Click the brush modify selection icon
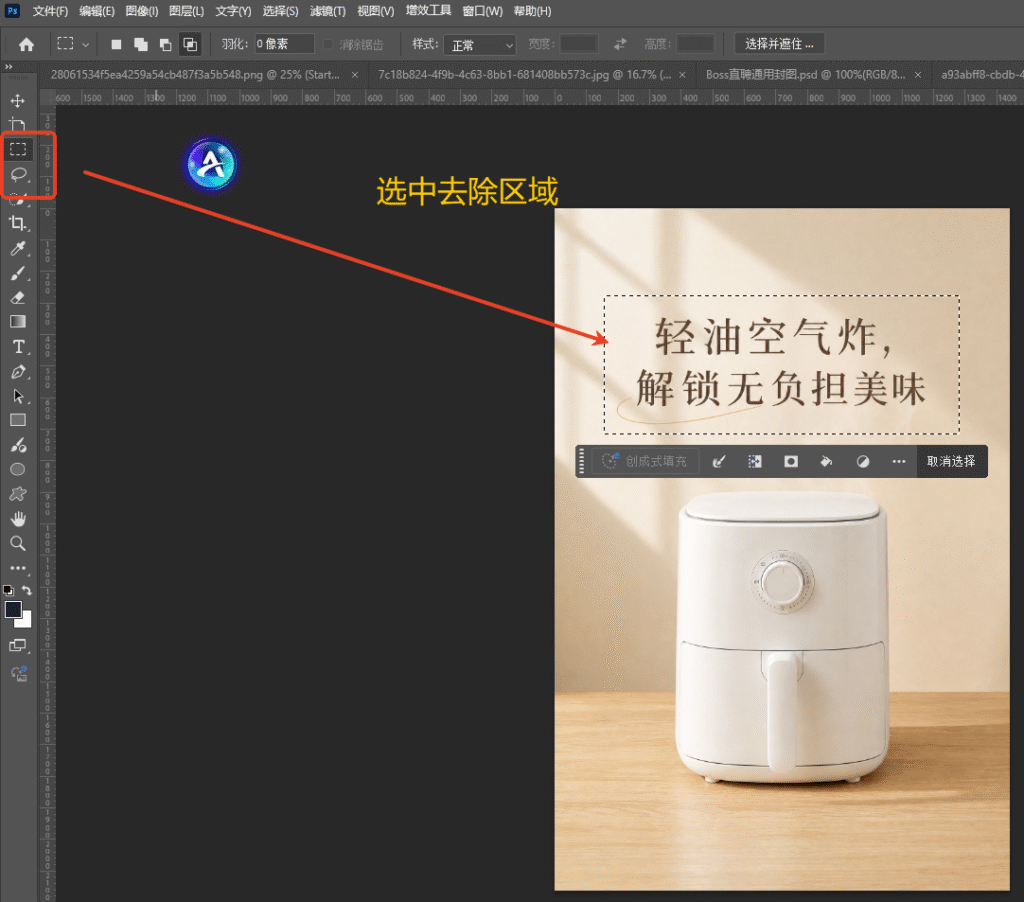 [719, 462]
